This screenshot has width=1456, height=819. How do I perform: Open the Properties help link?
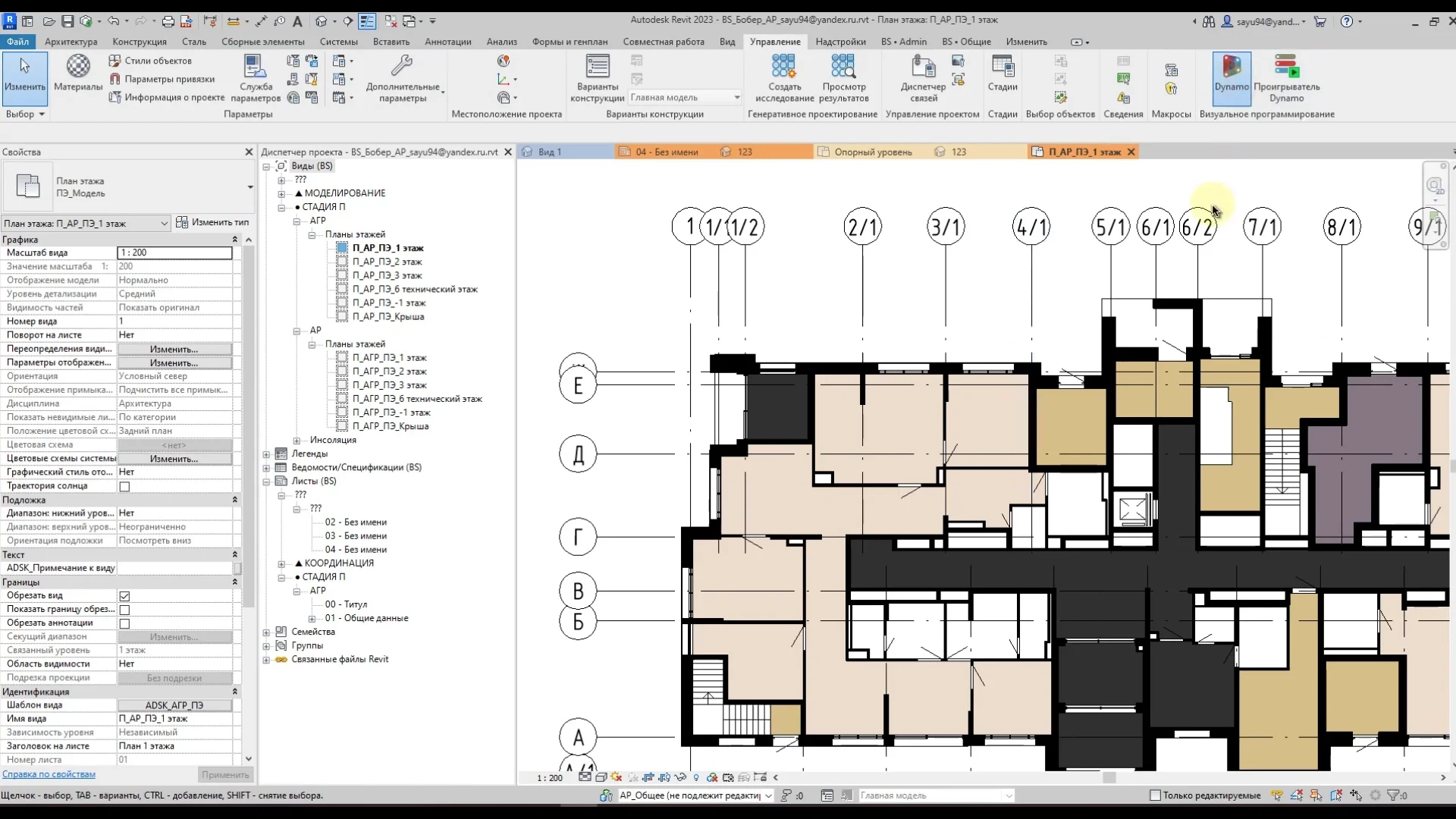[x=49, y=774]
